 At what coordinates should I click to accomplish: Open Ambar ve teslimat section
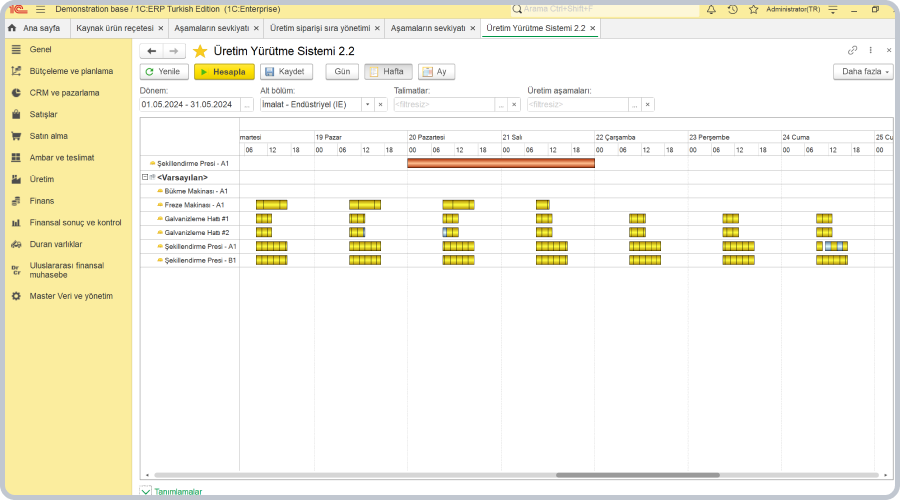(x=62, y=157)
